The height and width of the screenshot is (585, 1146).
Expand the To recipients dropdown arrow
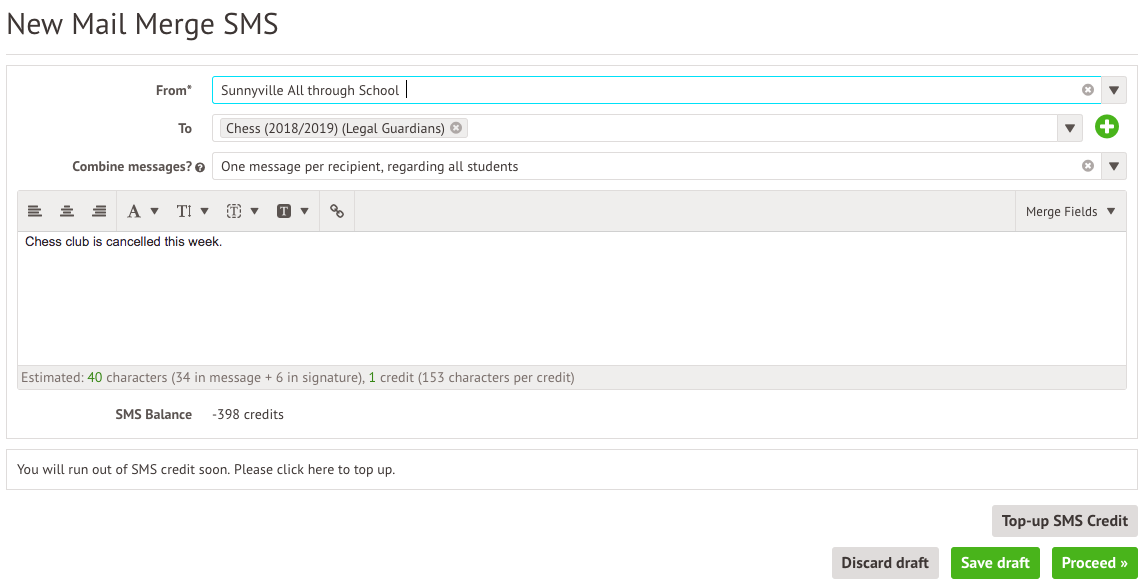point(1069,128)
